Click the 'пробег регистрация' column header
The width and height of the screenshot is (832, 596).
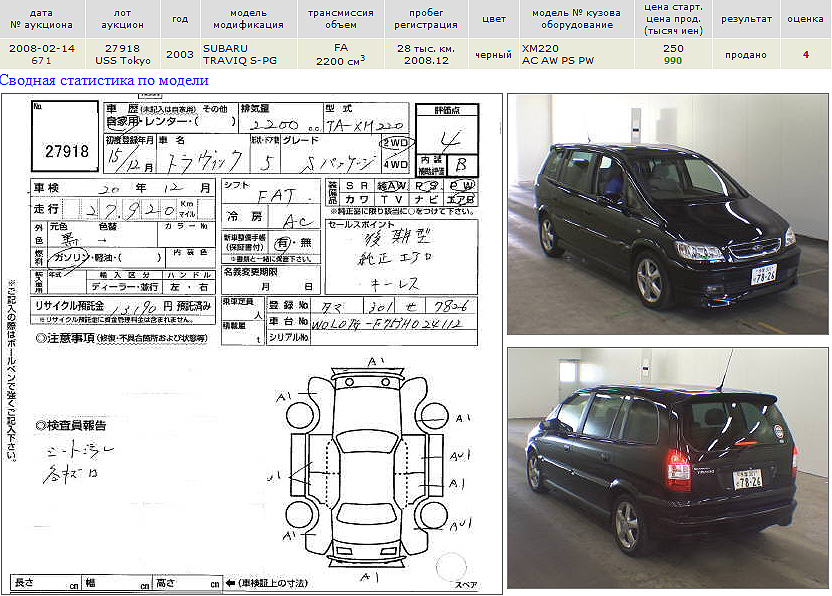pos(426,19)
